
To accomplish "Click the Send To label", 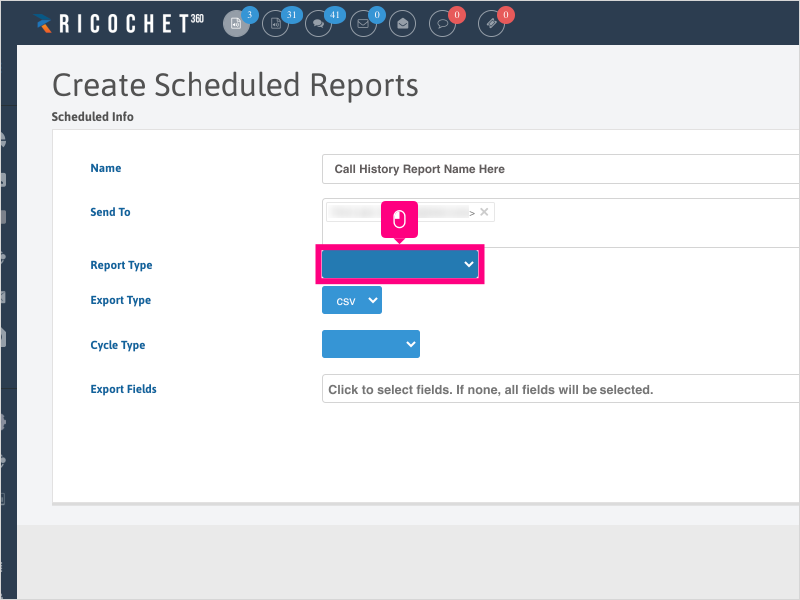I will [110, 212].
